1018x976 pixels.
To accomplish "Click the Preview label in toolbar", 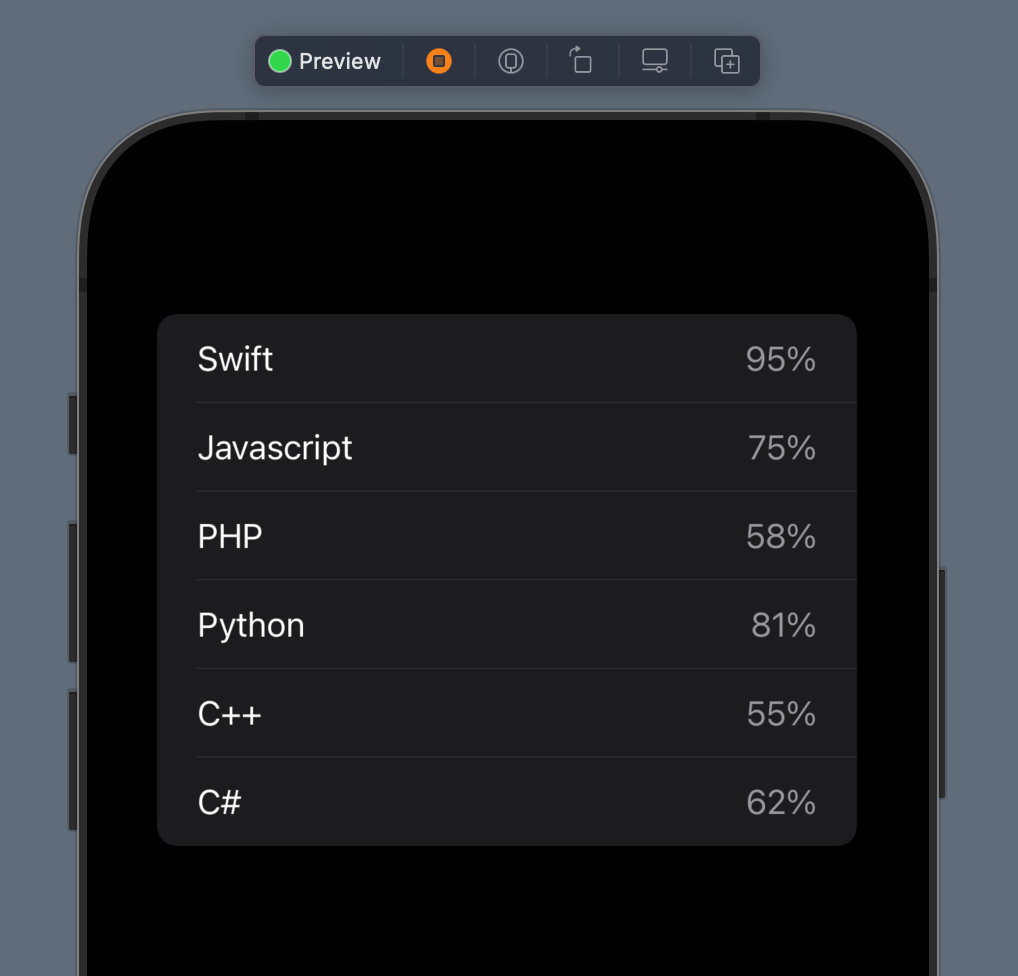I will point(340,61).
